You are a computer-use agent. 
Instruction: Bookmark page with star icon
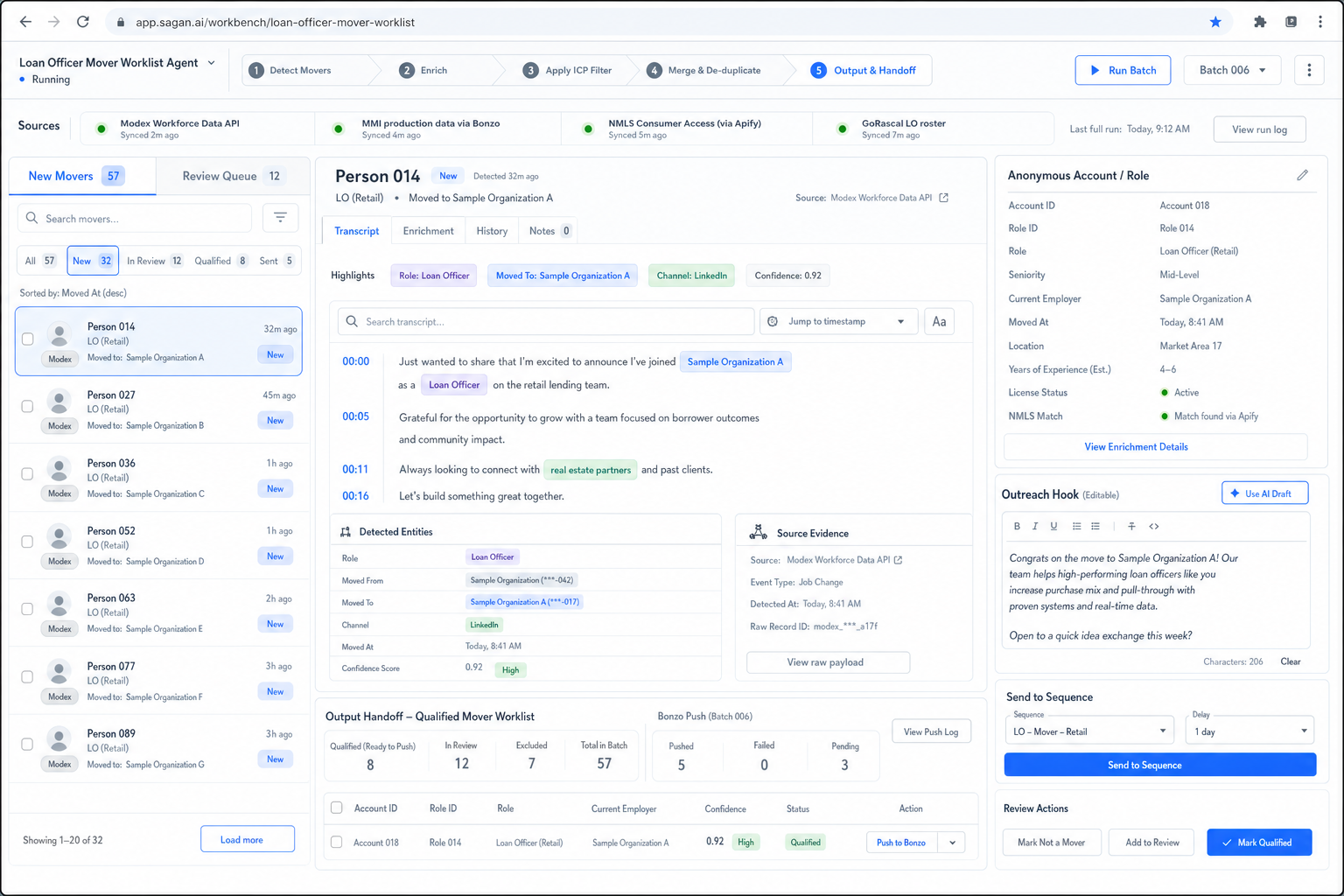1215,22
